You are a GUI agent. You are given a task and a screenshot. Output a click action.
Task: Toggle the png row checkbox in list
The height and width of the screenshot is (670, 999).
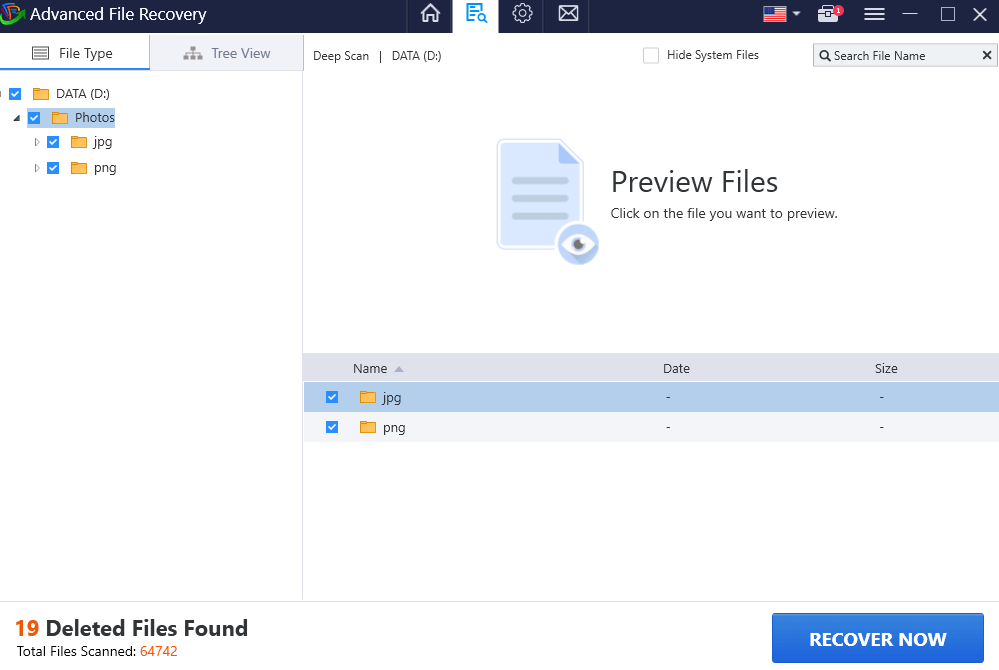(332, 427)
